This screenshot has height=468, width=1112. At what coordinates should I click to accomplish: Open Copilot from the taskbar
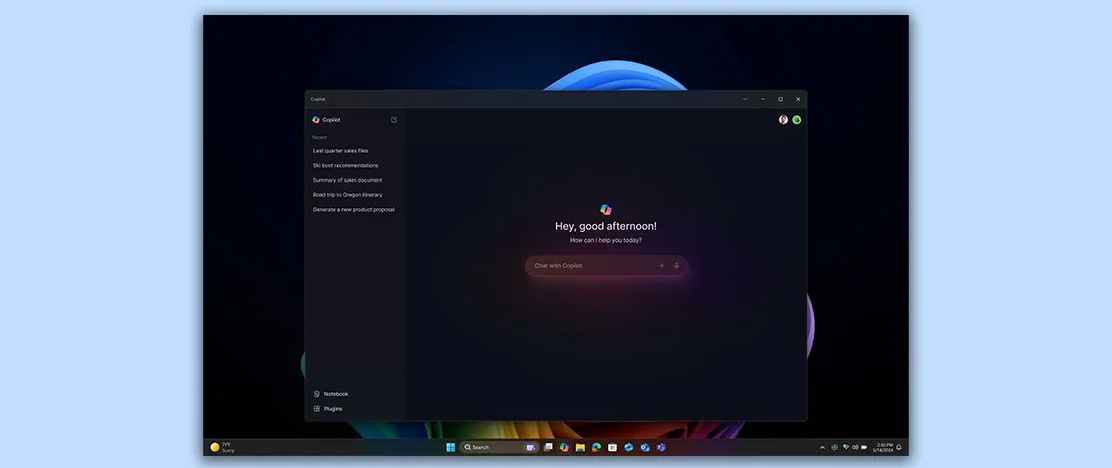point(565,447)
